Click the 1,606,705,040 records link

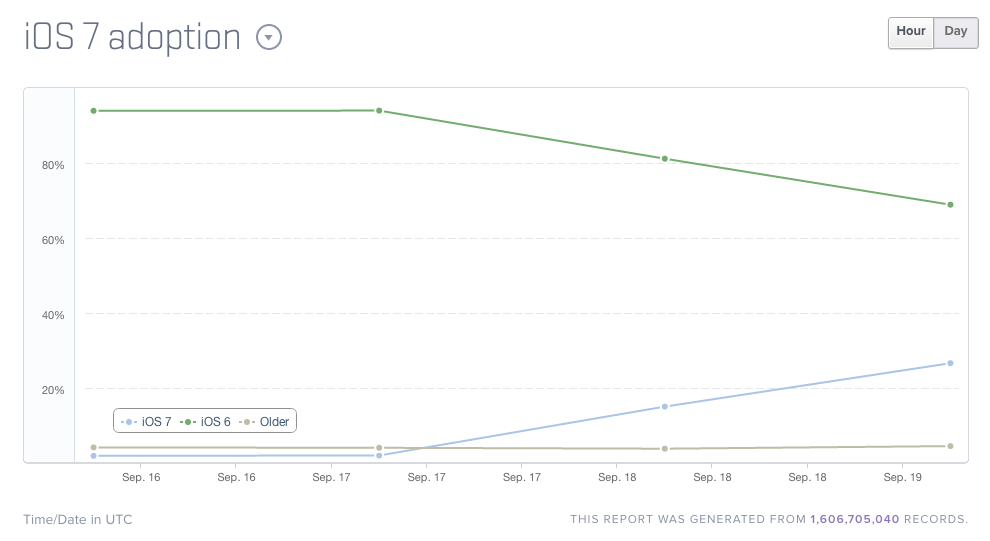pyautogui.click(x=855, y=519)
